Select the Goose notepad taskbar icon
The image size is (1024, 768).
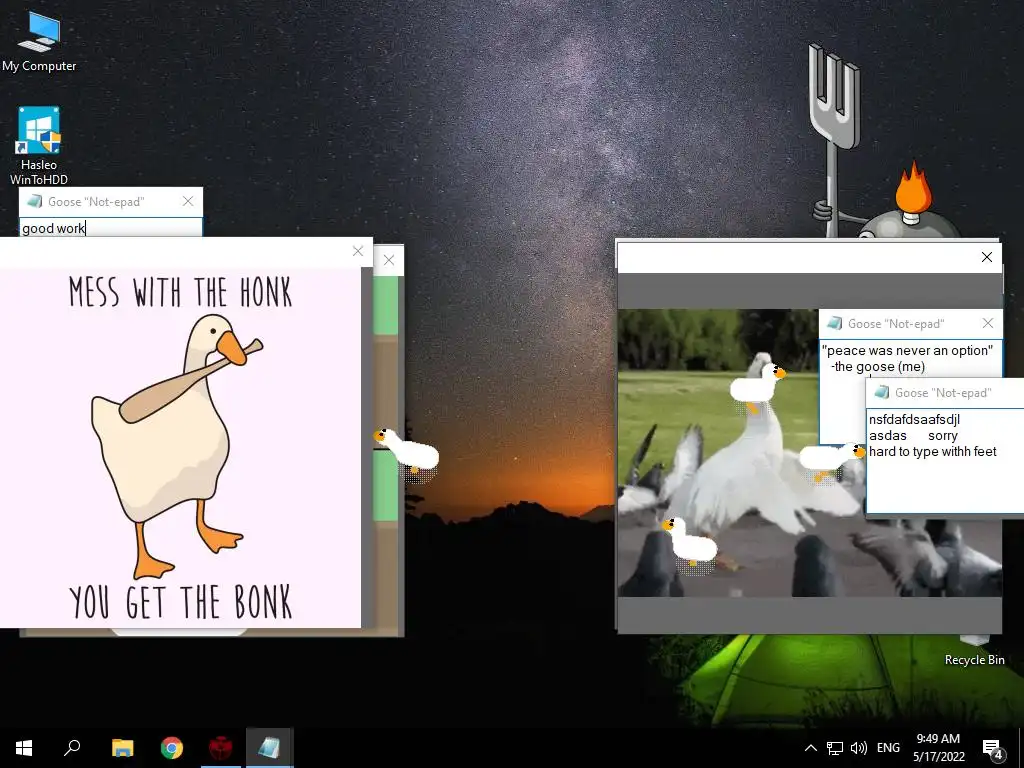click(x=269, y=748)
